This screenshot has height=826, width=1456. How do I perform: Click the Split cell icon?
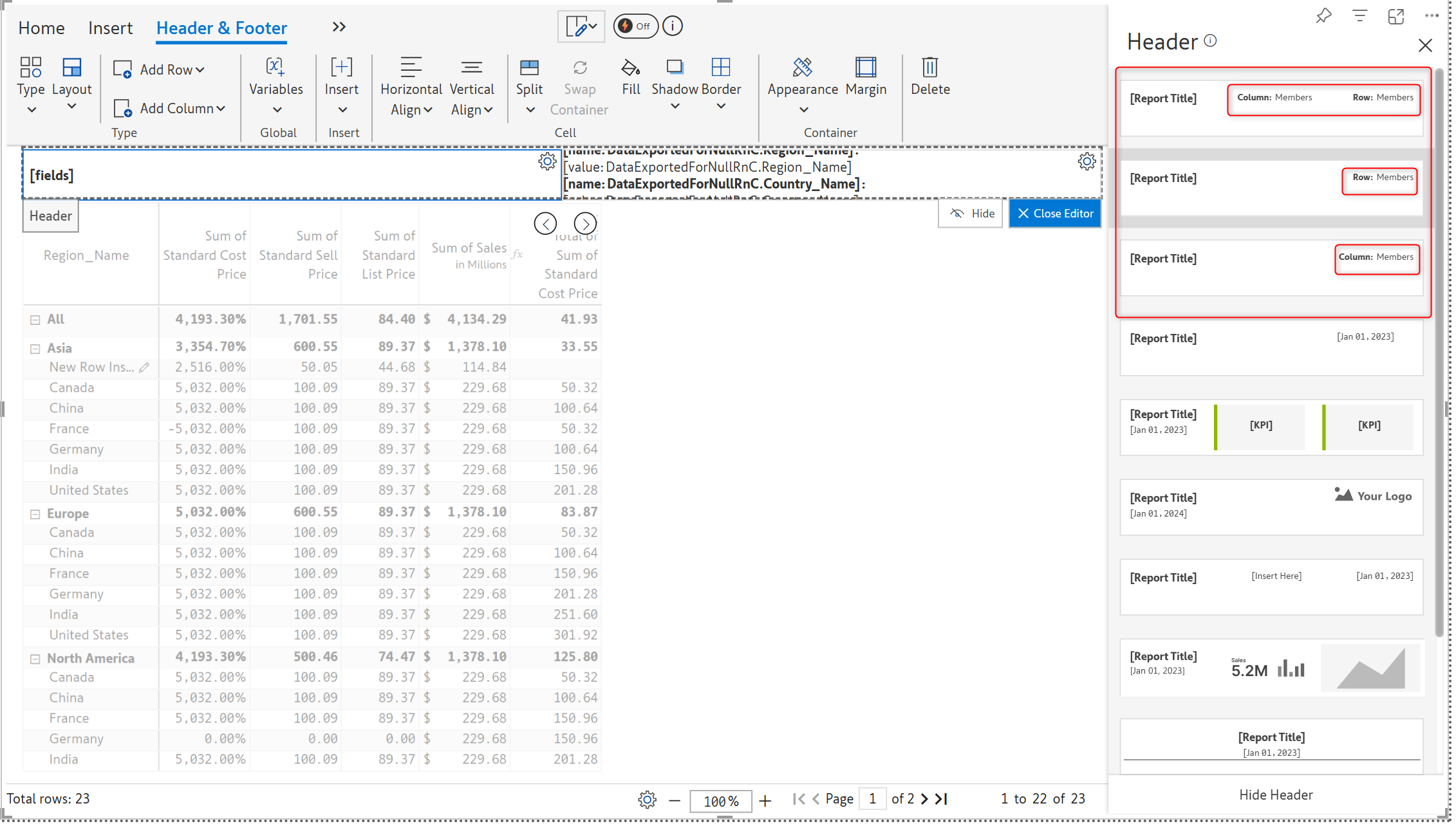point(529,68)
